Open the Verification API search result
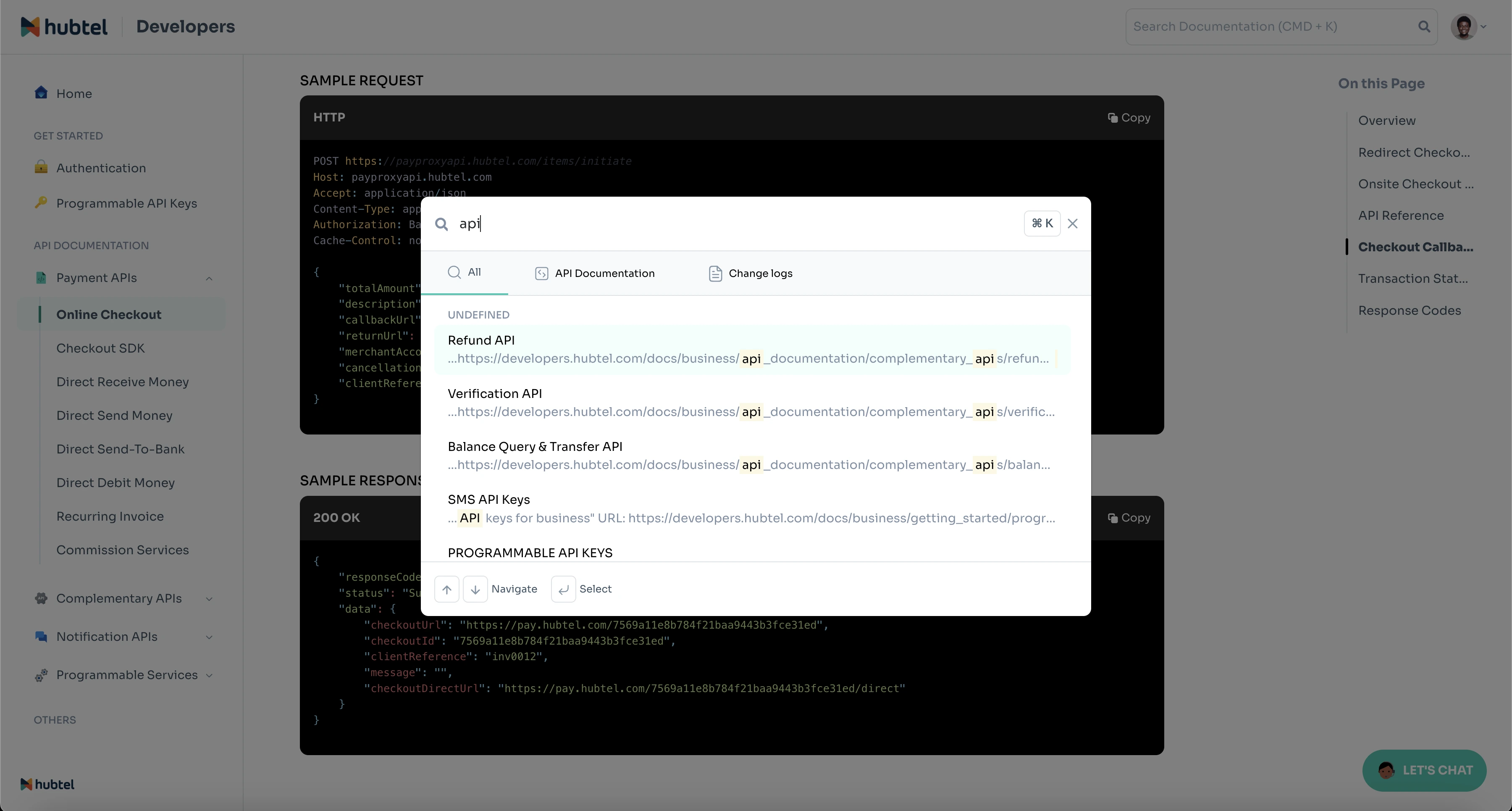 [x=752, y=403]
